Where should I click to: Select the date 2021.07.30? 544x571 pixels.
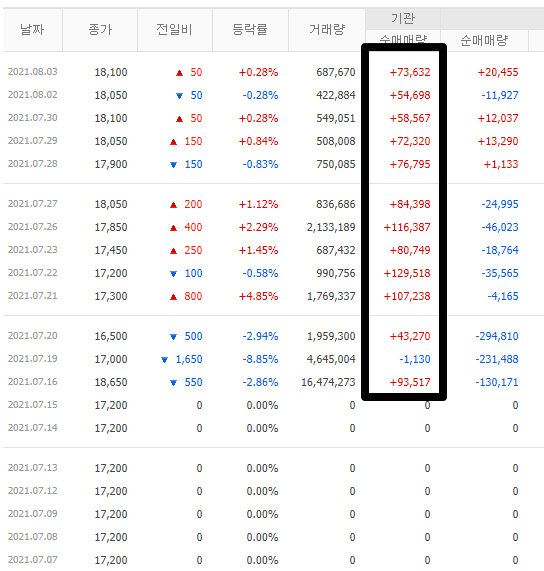tap(33, 118)
